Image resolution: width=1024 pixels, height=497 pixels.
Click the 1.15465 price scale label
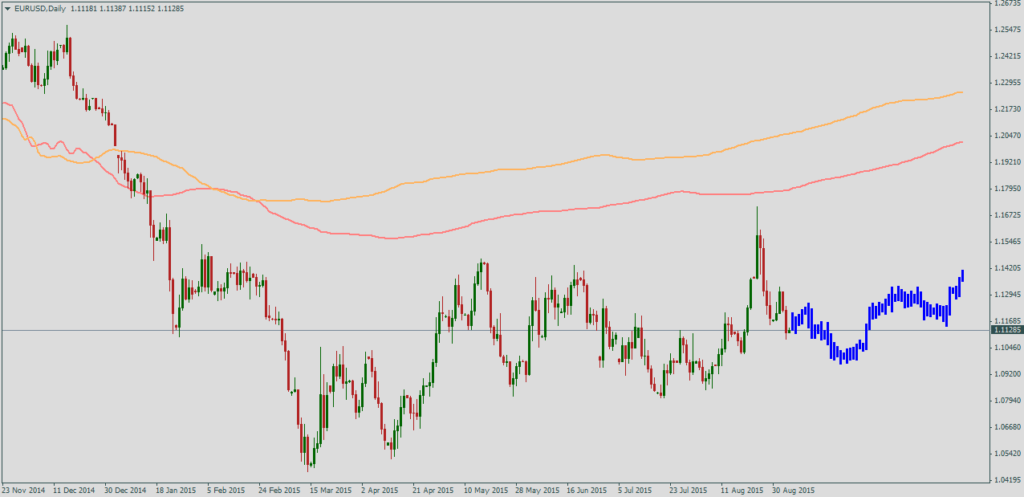pos(1004,242)
